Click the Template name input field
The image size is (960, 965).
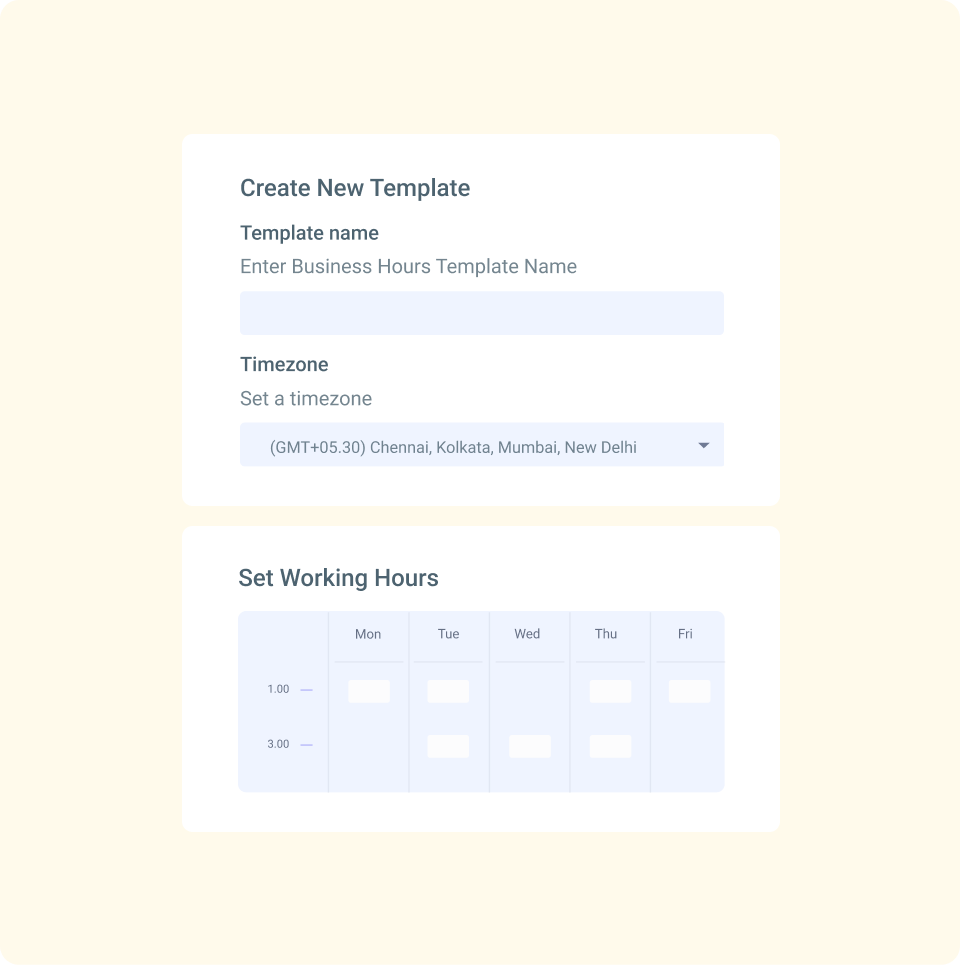pos(481,312)
